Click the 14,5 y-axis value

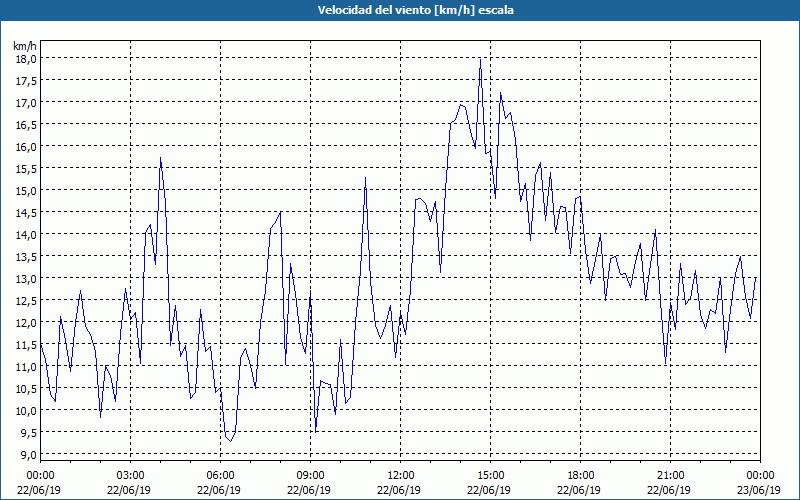(26, 212)
